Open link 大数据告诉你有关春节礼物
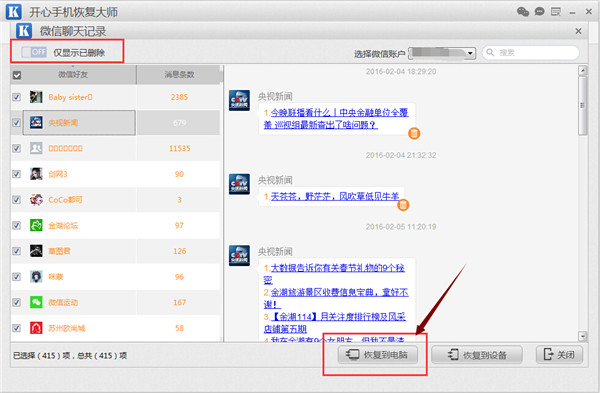Viewport: 600px width, 393px height. pos(334,274)
